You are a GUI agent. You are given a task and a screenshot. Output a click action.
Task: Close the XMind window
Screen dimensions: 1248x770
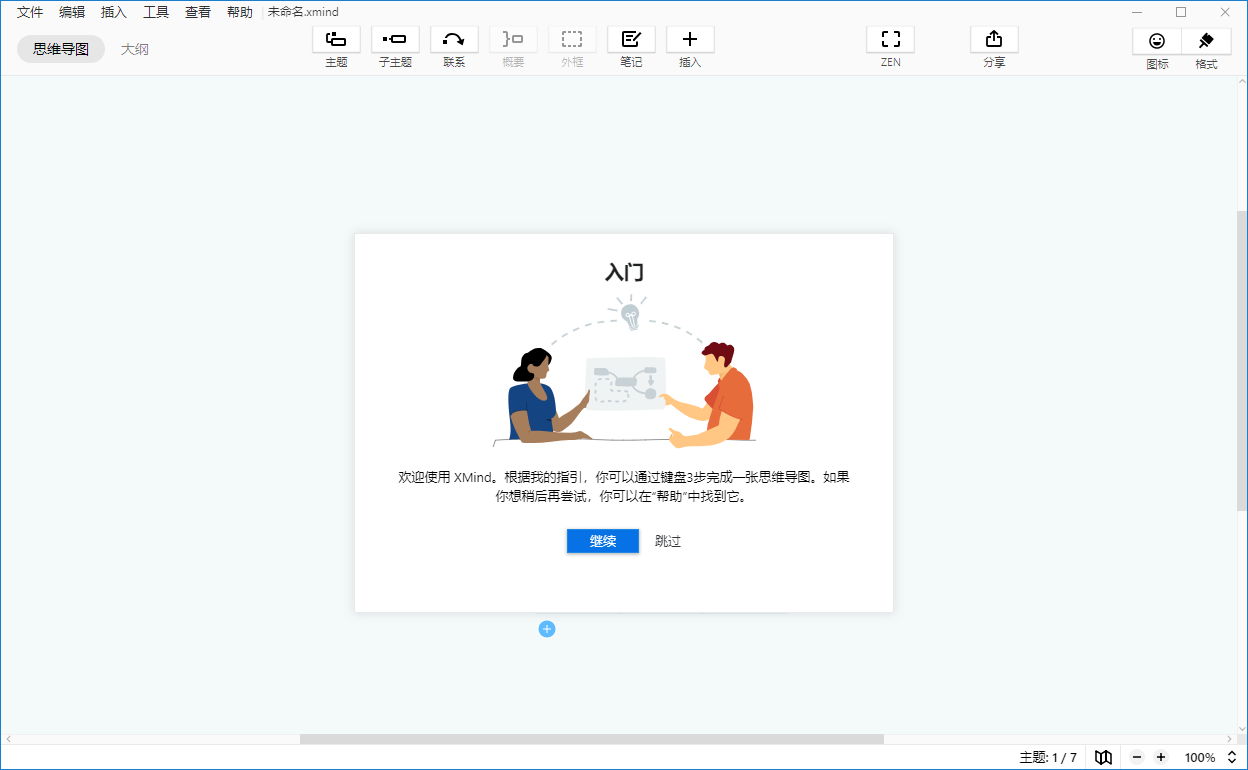(1225, 12)
